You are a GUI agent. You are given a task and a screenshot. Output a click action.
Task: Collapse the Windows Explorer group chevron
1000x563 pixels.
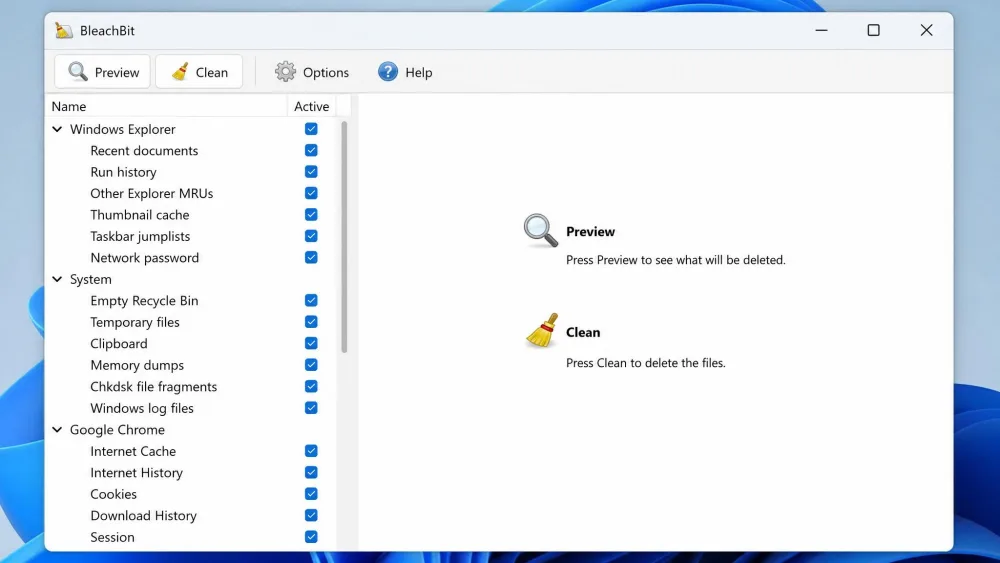[x=57, y=129]
